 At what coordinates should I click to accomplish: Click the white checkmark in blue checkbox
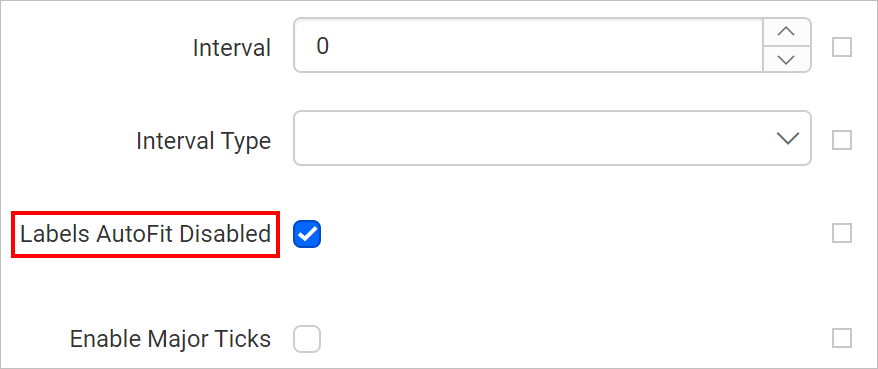(307, 235)
